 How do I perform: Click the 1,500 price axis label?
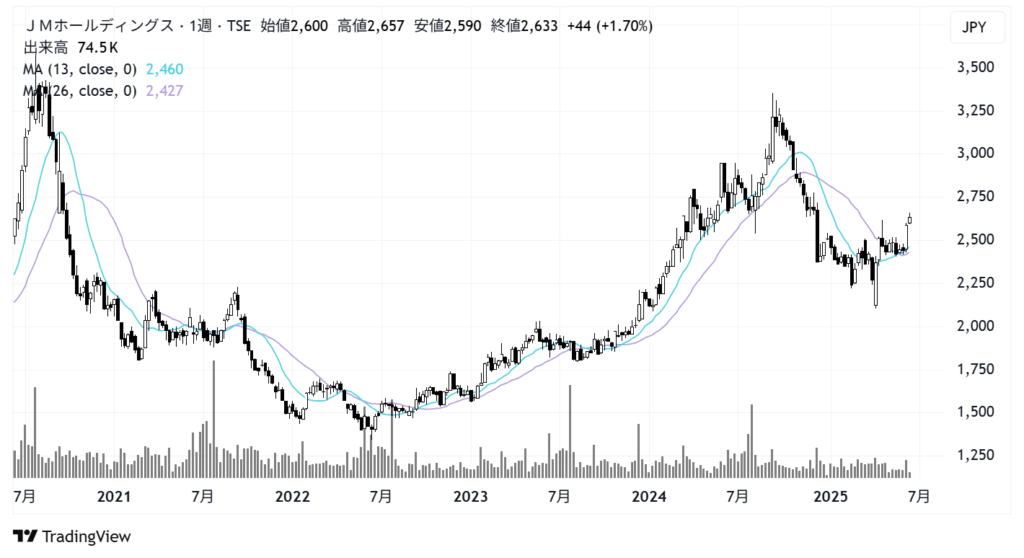975,412
